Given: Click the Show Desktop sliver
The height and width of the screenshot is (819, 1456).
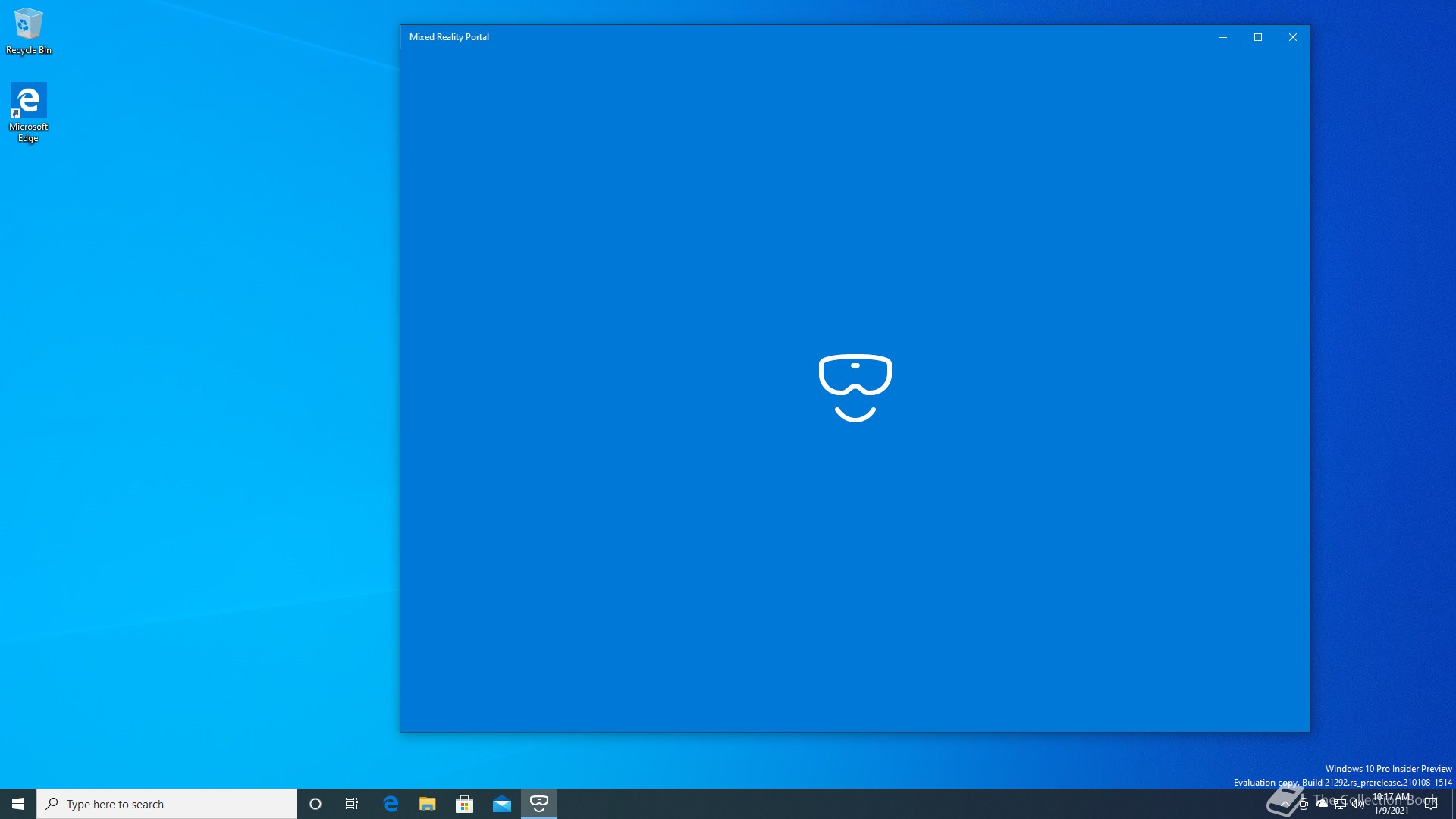Looking at the screenshot, I should [1453, 804].
